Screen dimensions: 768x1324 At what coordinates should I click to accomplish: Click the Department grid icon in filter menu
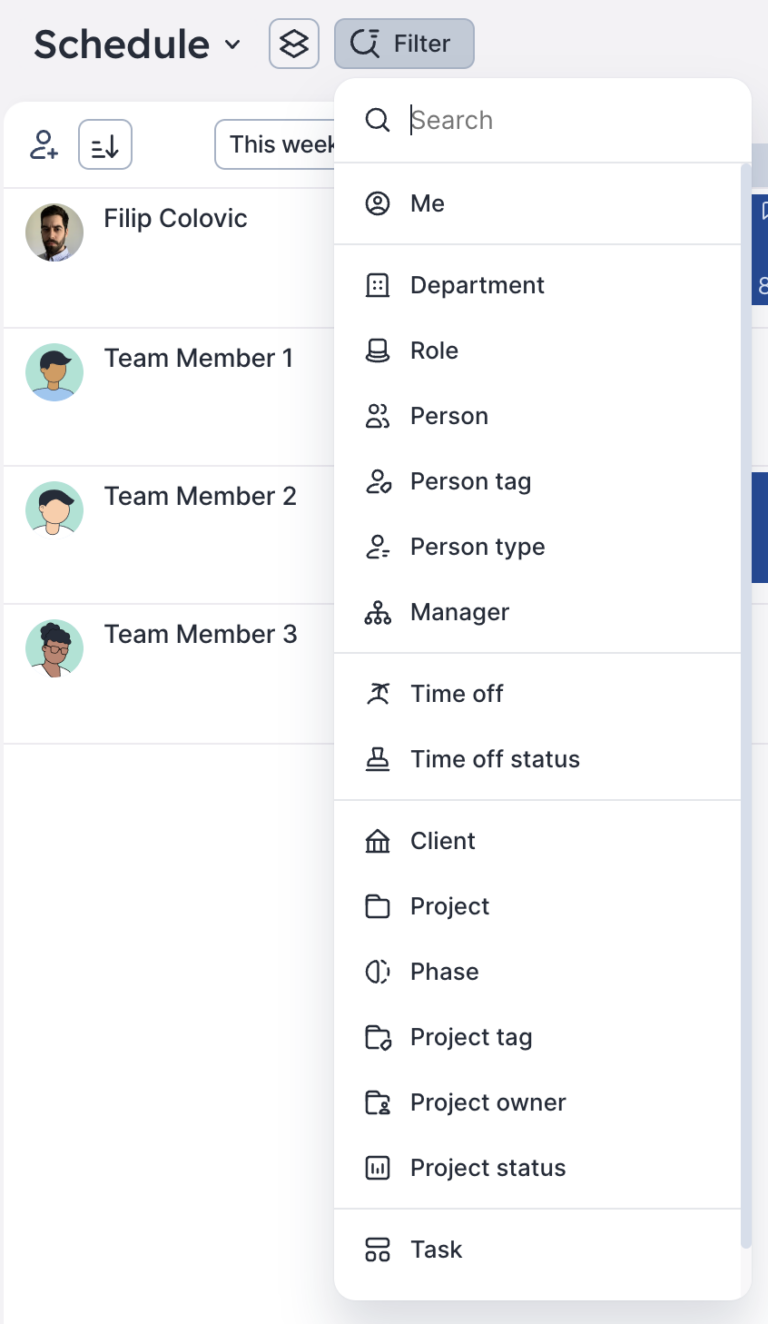click(377, 285)
